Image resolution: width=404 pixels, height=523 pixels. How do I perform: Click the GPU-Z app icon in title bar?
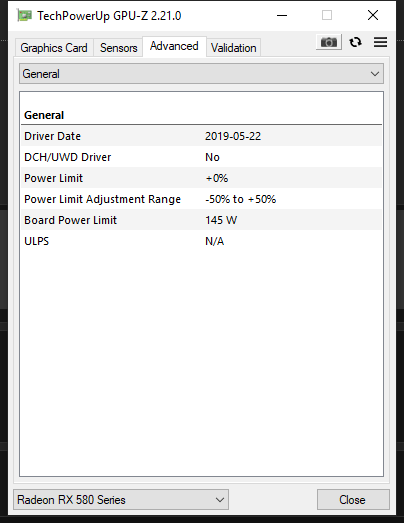(25, 15)
